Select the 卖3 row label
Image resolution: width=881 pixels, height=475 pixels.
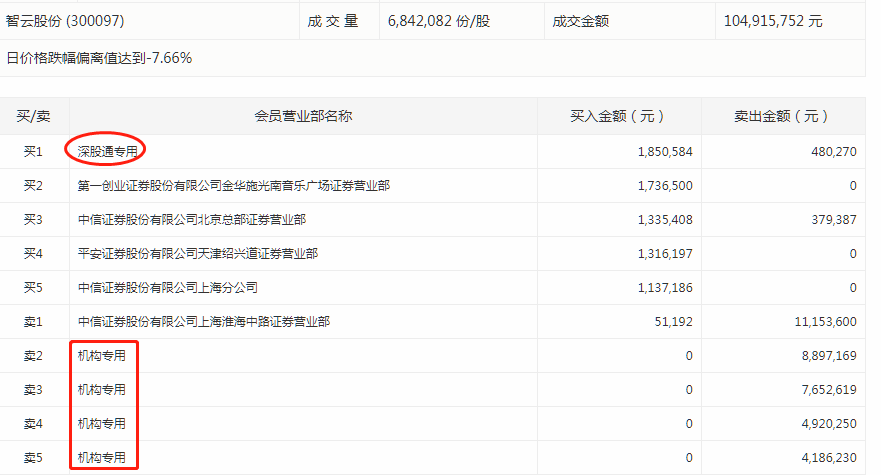pyautogui.click(x=33, y=390)
